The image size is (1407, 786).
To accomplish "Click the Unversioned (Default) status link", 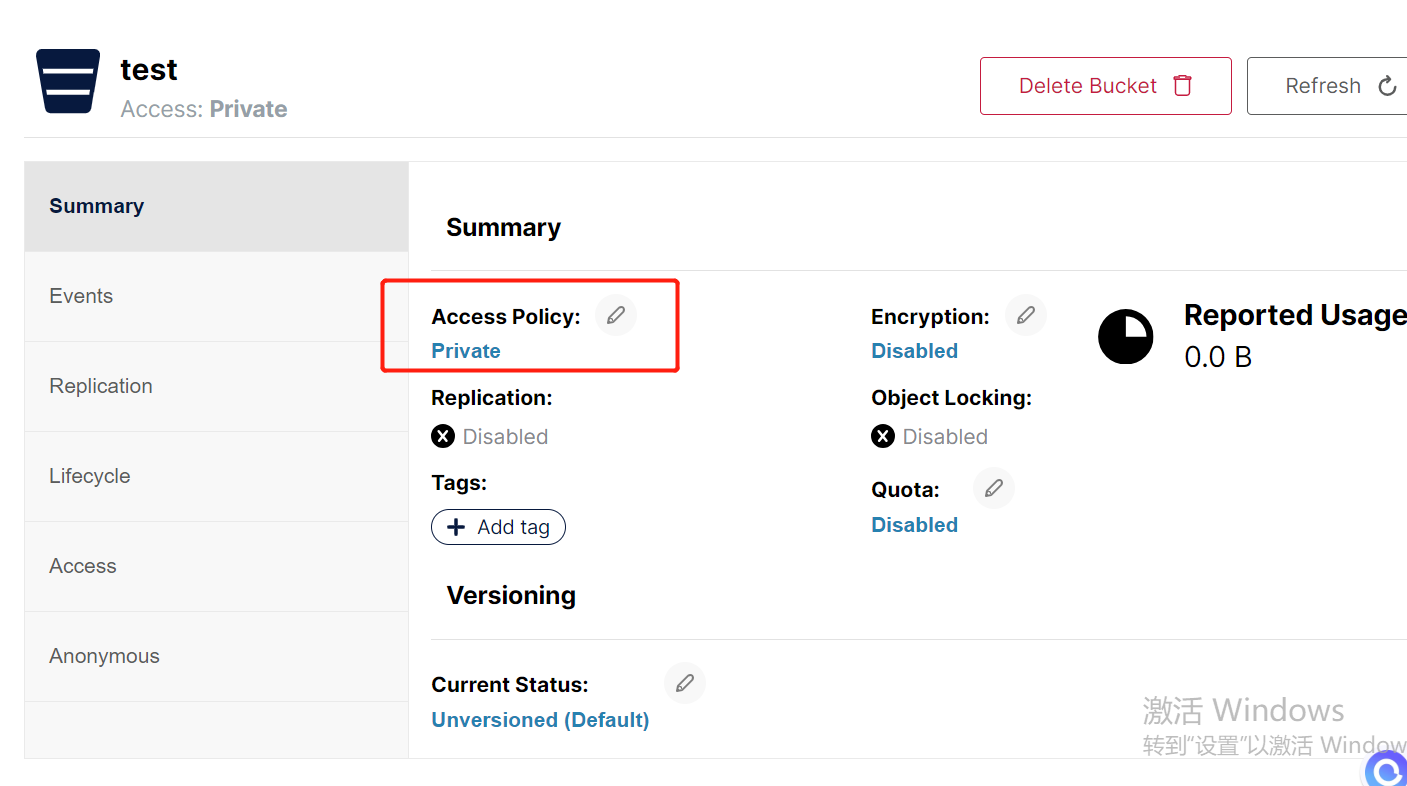I will [540, 720].
